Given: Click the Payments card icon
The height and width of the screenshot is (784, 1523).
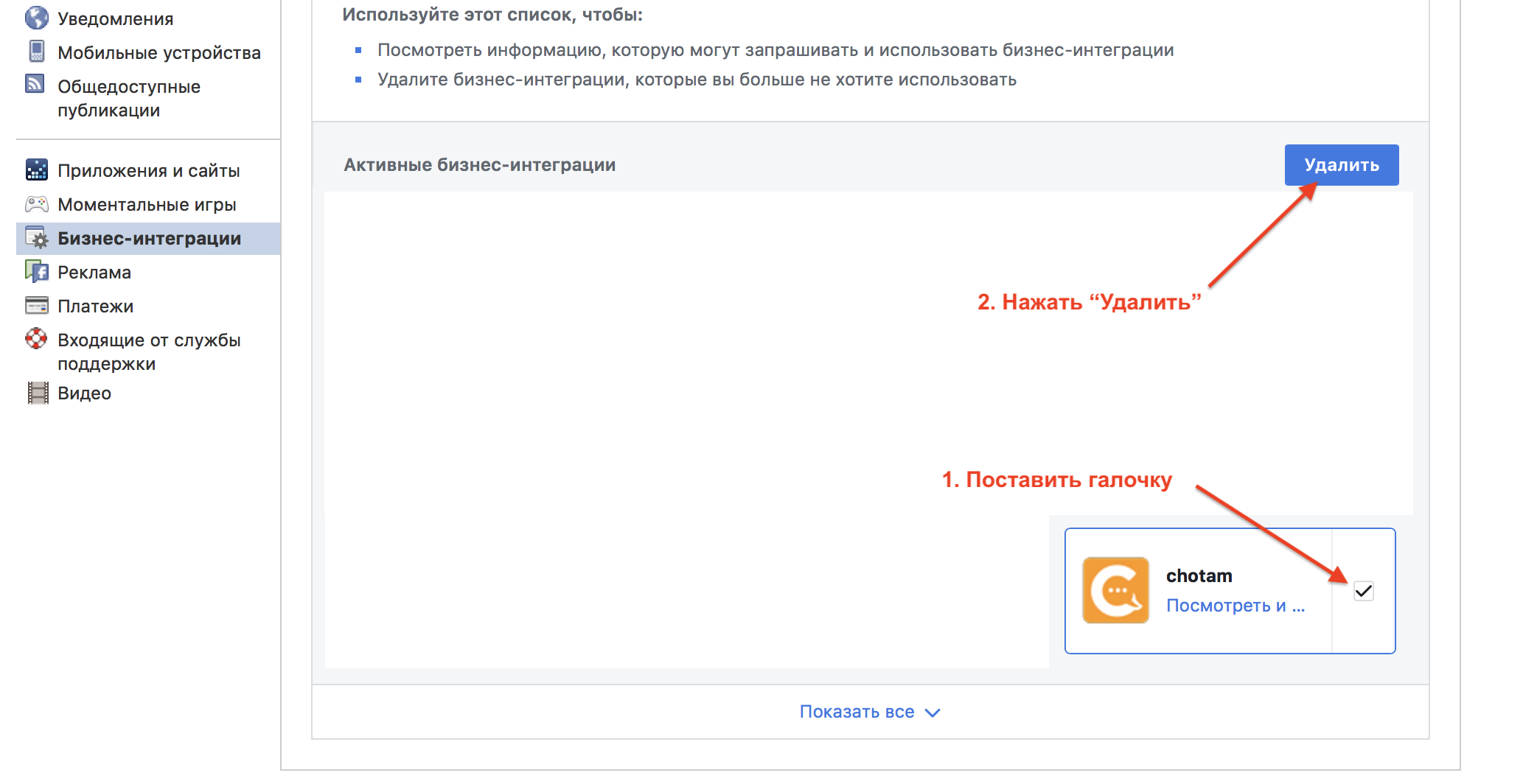Looking at the screenshot, I should [36, 305].
